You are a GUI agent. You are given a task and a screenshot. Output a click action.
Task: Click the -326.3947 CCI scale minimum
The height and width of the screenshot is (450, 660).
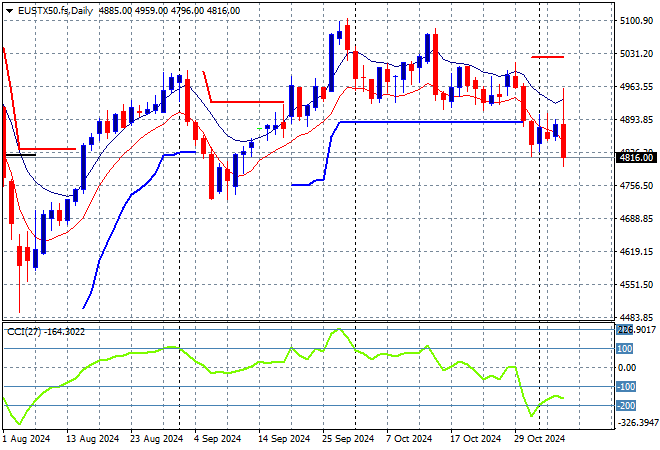pos(635,423)
